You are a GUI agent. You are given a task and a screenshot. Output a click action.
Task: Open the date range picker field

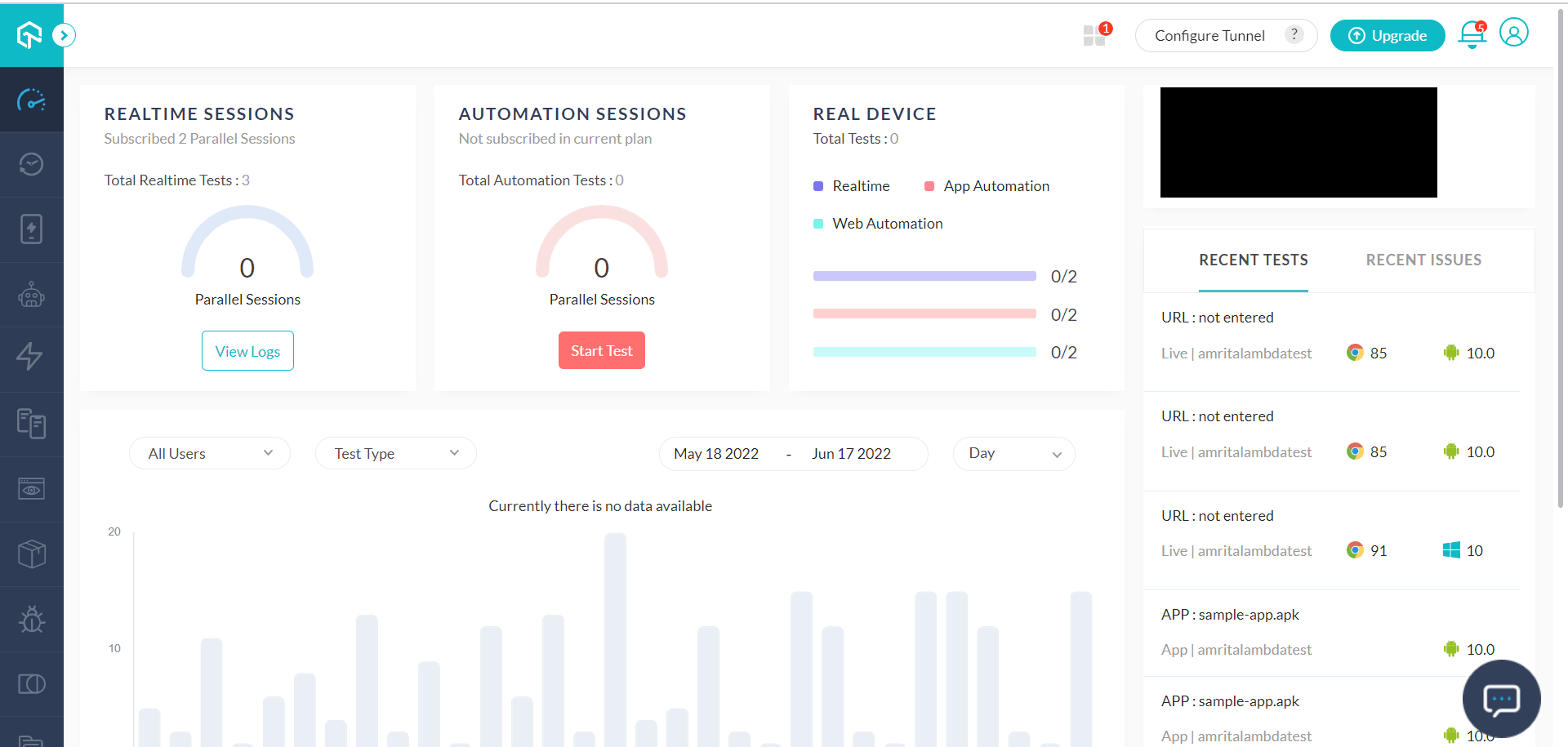792,453
